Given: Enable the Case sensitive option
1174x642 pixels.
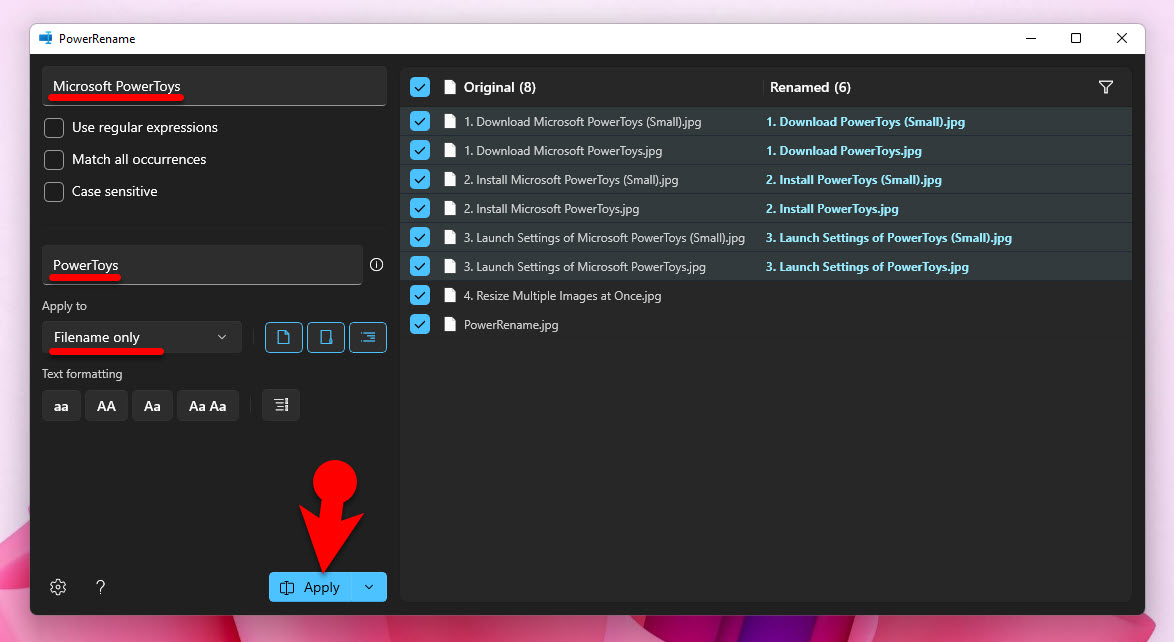Looking at the screenshot, I should (54, 192).
